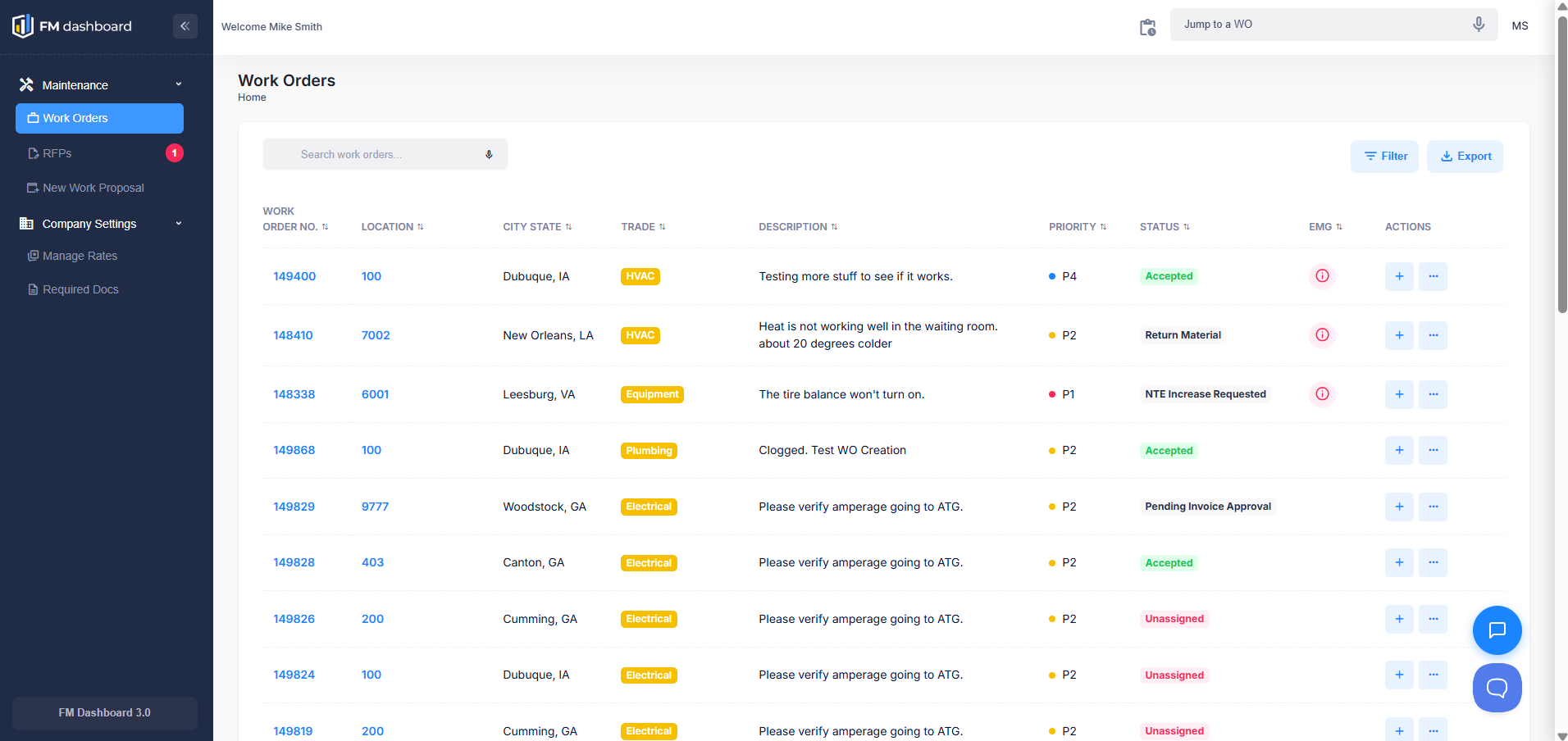Image resolution: width=1568 pixels, height=741 pixels.
Task: Open more actions for order 148338
Action: click(1434, 394)
